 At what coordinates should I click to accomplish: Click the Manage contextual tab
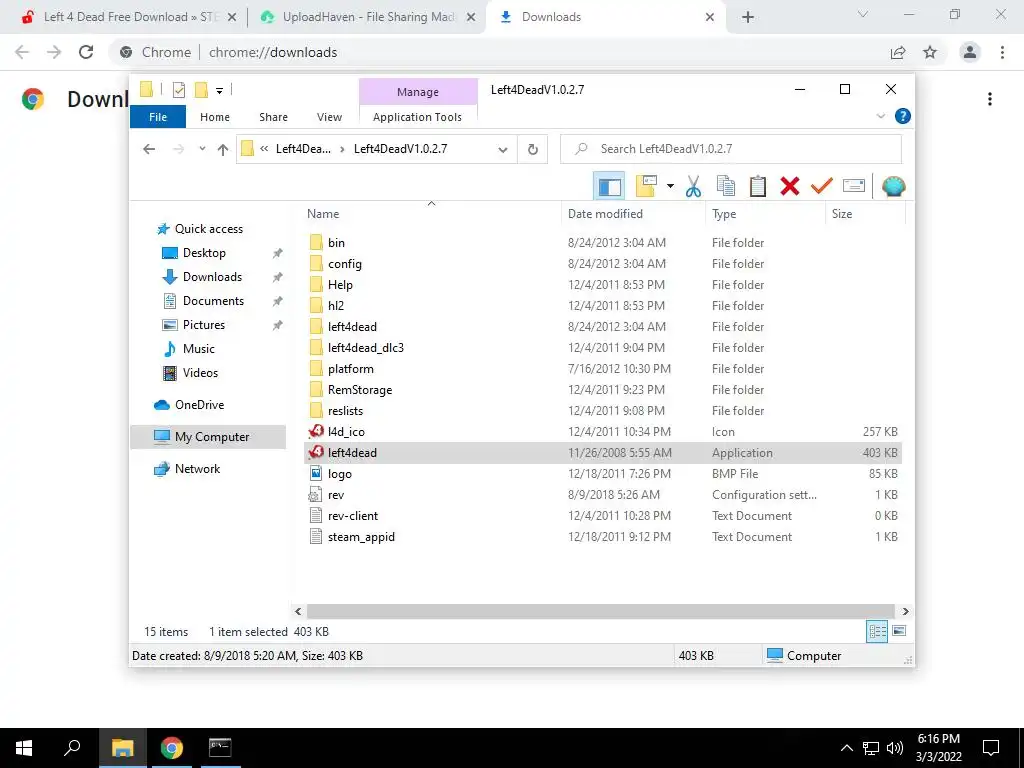pyautogui.click(x=418, y=92)
